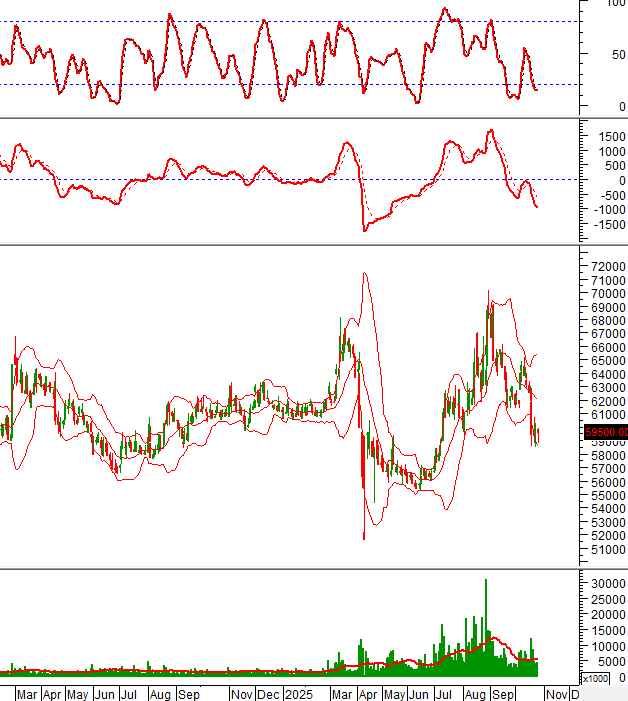Click the lowest candle wick near 52000

pyautogui.click(x=363, y=535)
